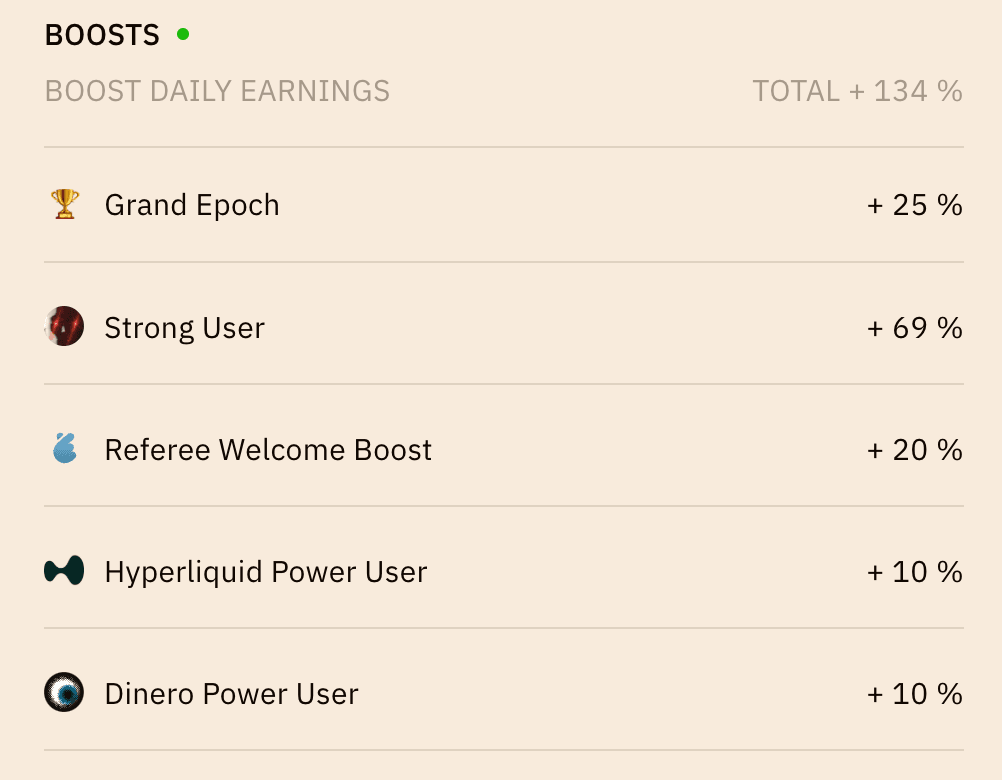The height and width of the screenshot is (780, 1002).
Task: Click the + 69 % value for Strong User
Action: click(913, 327)
